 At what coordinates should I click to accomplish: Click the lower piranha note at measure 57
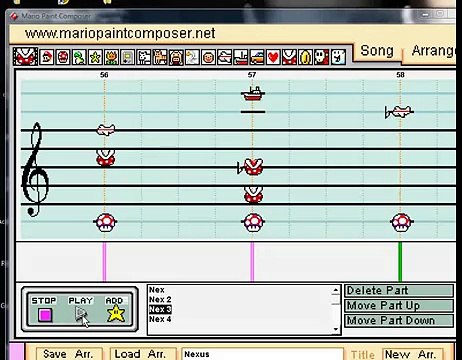coord(253,195)
